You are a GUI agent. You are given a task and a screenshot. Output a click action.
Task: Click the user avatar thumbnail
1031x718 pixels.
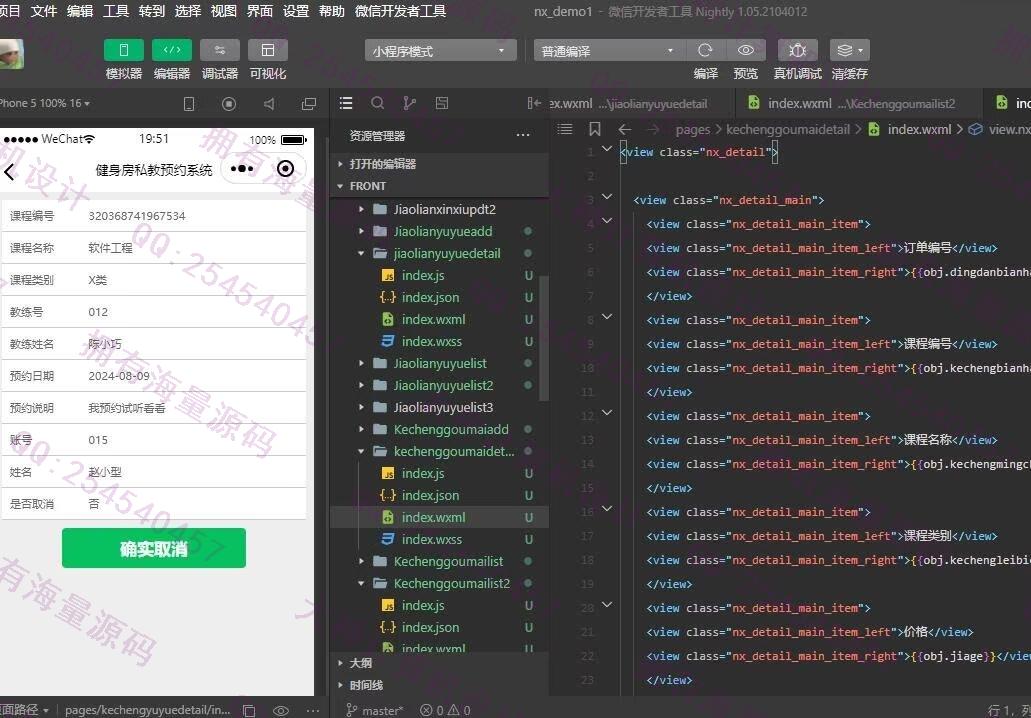pyautogui.click(x=11, y=54)
